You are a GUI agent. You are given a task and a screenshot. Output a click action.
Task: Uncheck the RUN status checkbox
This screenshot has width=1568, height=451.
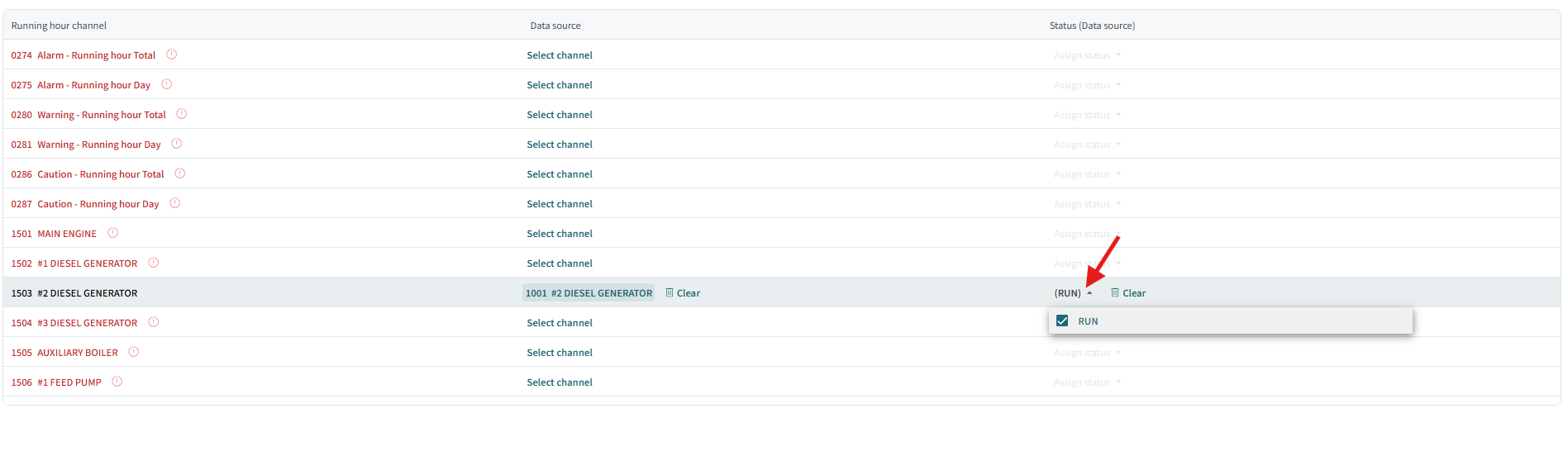click(x=1062, y=321)
